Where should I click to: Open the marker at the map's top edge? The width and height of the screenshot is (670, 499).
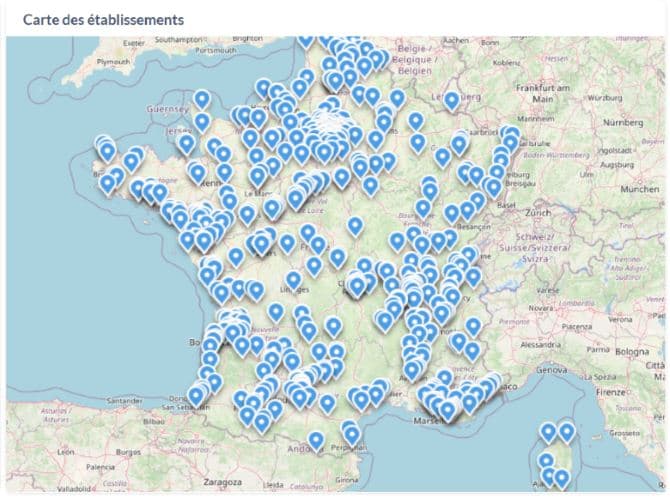point(306,41)
